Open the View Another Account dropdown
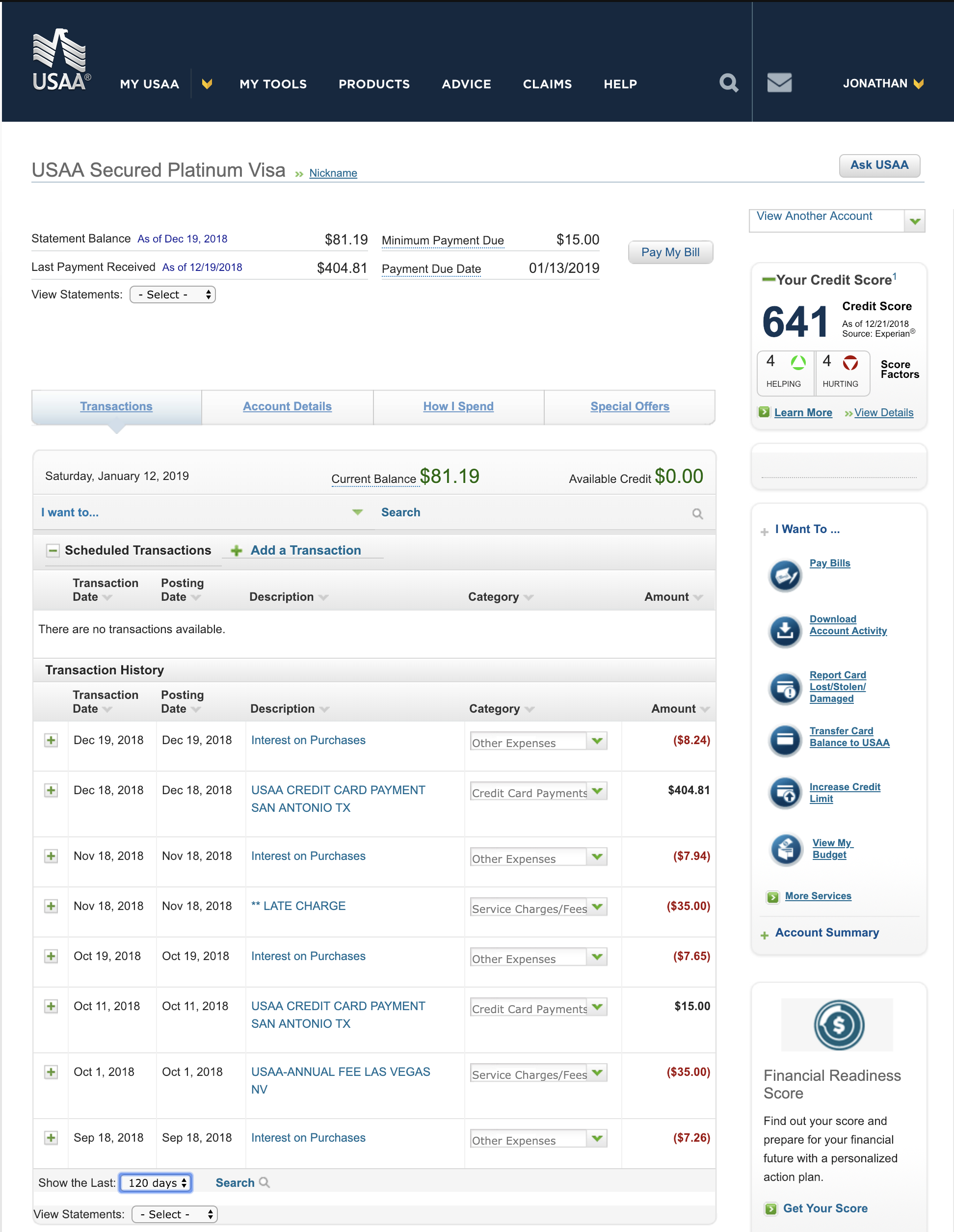Viewport: 954px width, 1232px height. click(837, 220)
